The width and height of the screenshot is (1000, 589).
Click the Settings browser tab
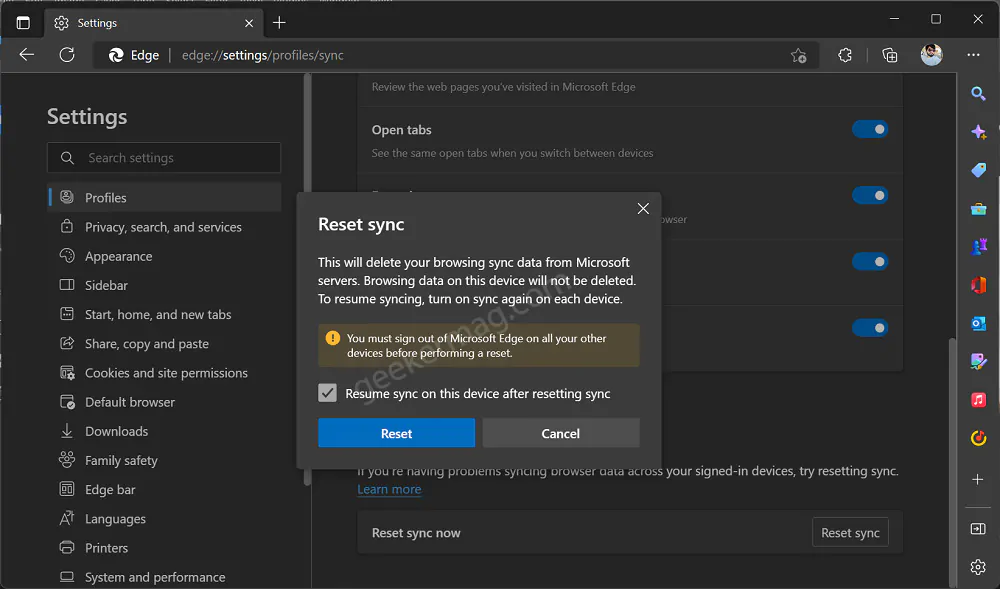point(153,23)
